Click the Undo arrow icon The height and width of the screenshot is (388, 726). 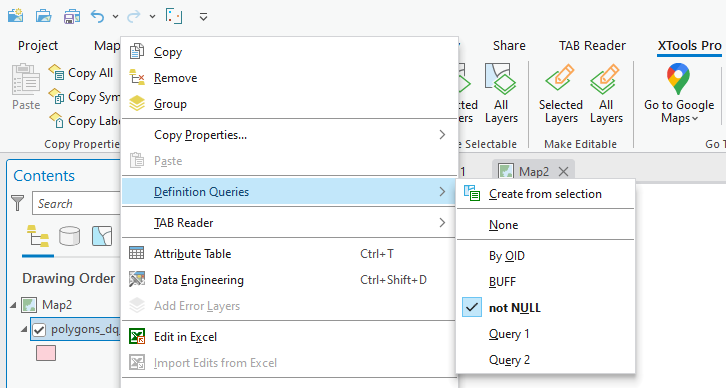(97, 16)
